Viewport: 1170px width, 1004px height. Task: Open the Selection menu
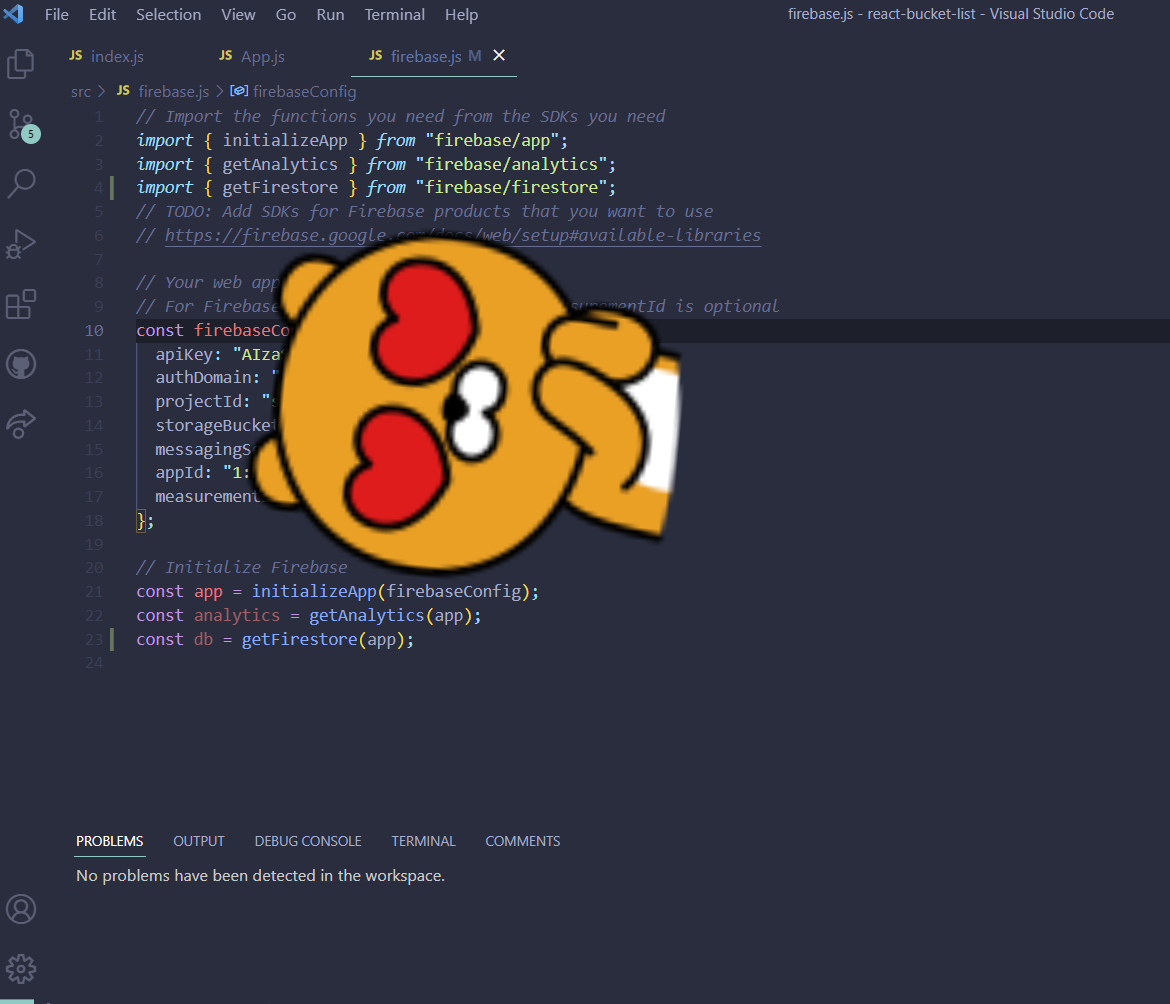[169, 14]
